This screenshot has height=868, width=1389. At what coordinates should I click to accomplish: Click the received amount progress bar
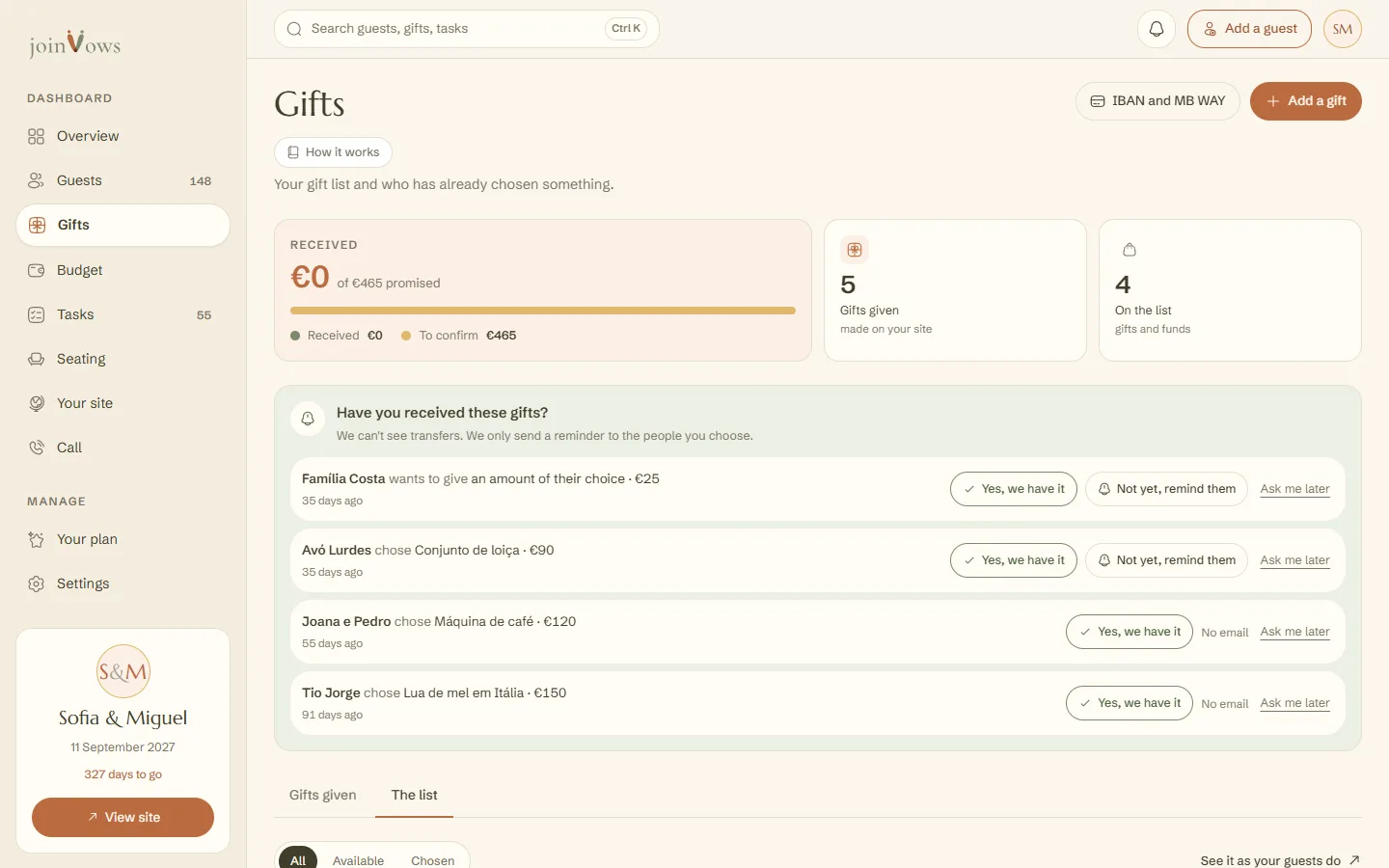pos(543,311)
